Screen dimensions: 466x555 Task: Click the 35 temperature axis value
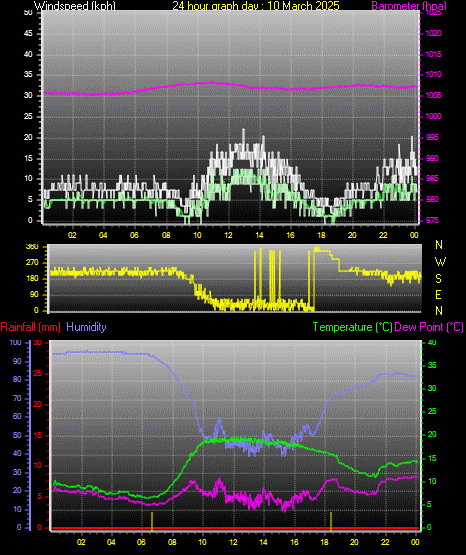click(x=432, y=366)
